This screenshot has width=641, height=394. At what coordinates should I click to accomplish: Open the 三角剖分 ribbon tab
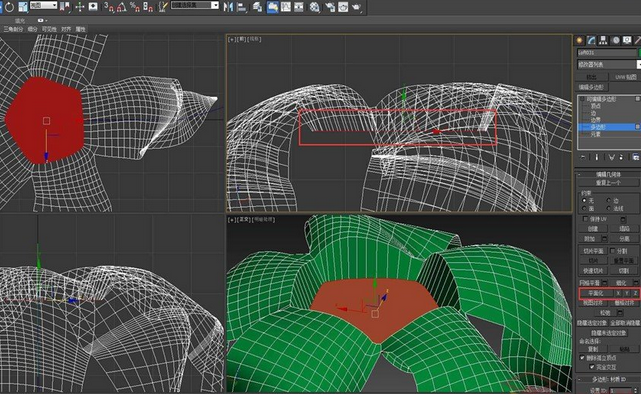pos(13,29)
